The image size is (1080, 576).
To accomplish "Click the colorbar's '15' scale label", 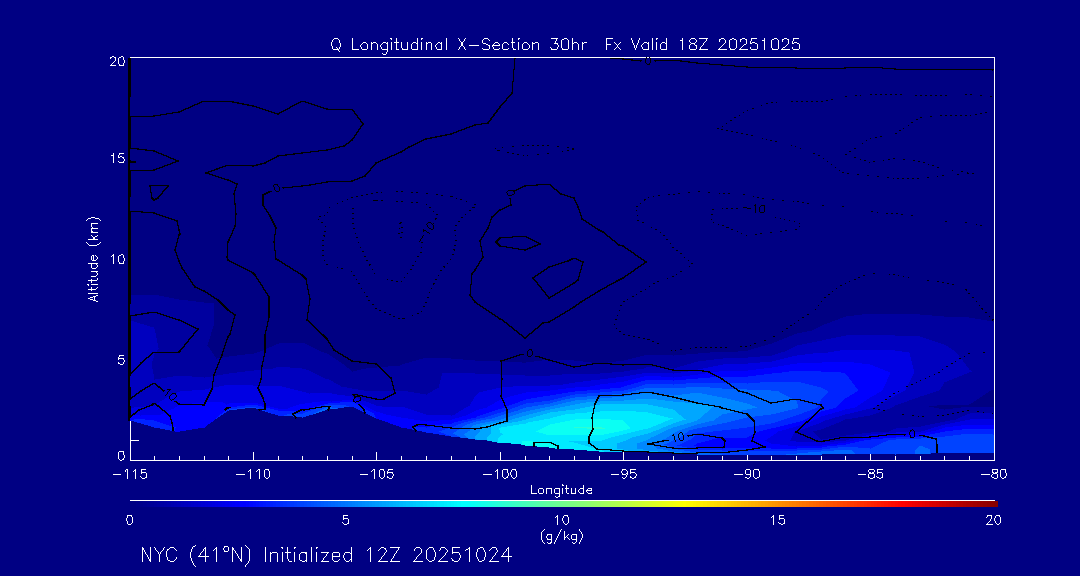I will coord(777,520).
